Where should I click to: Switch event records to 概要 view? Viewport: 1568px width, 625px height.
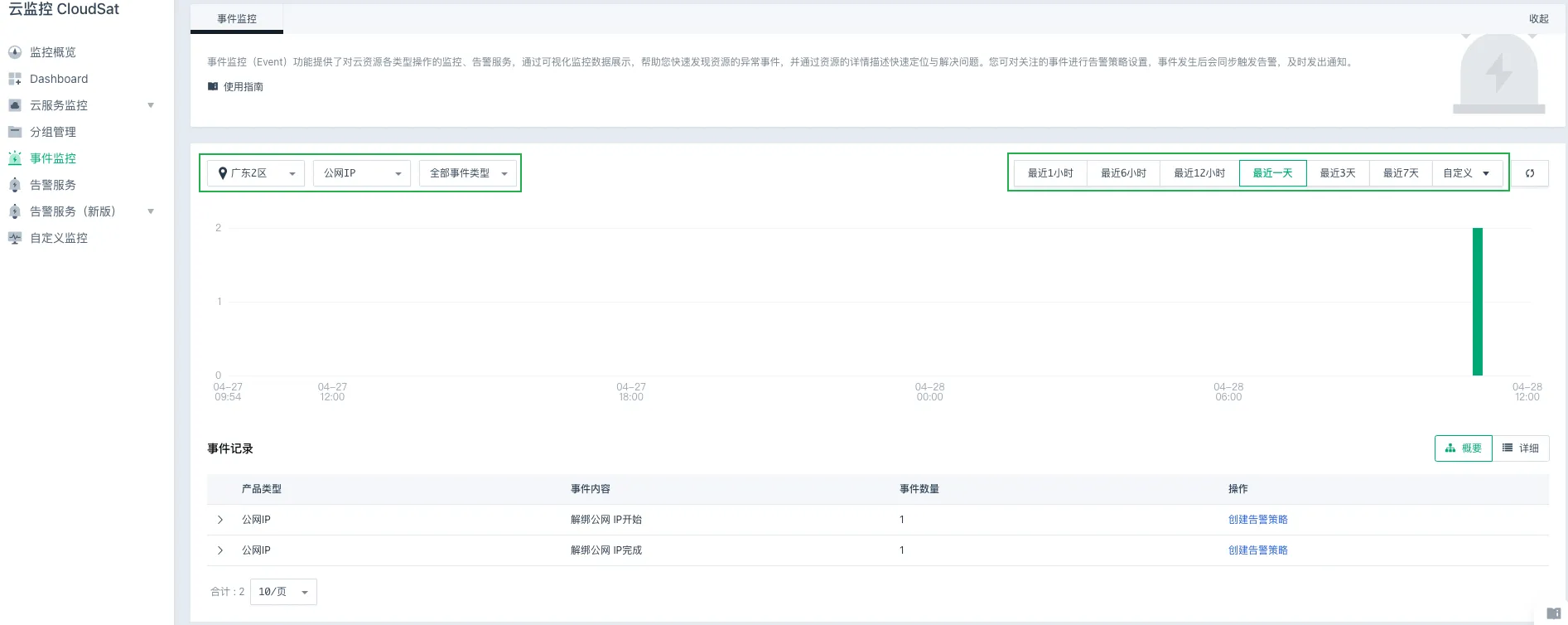pos(1463,448)
